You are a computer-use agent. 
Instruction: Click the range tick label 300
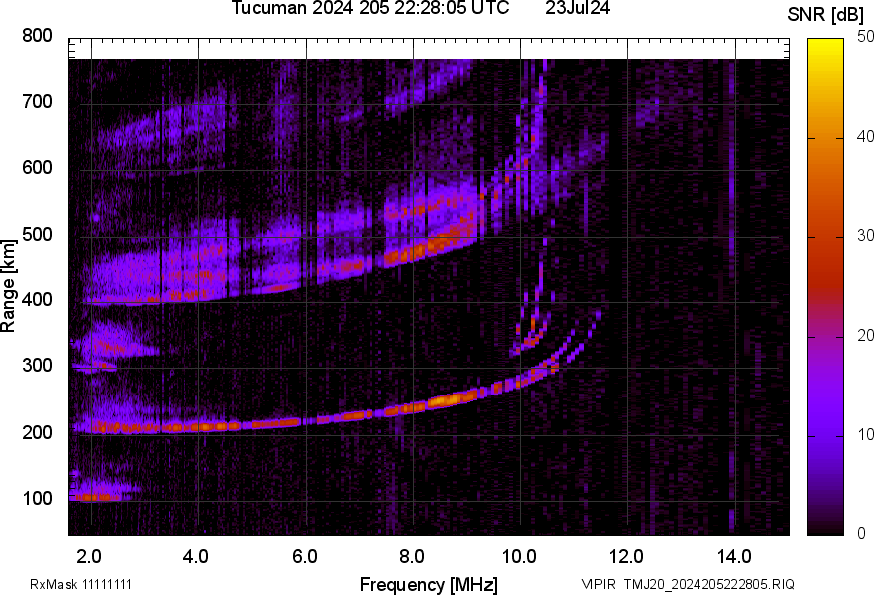coord(37,366)
